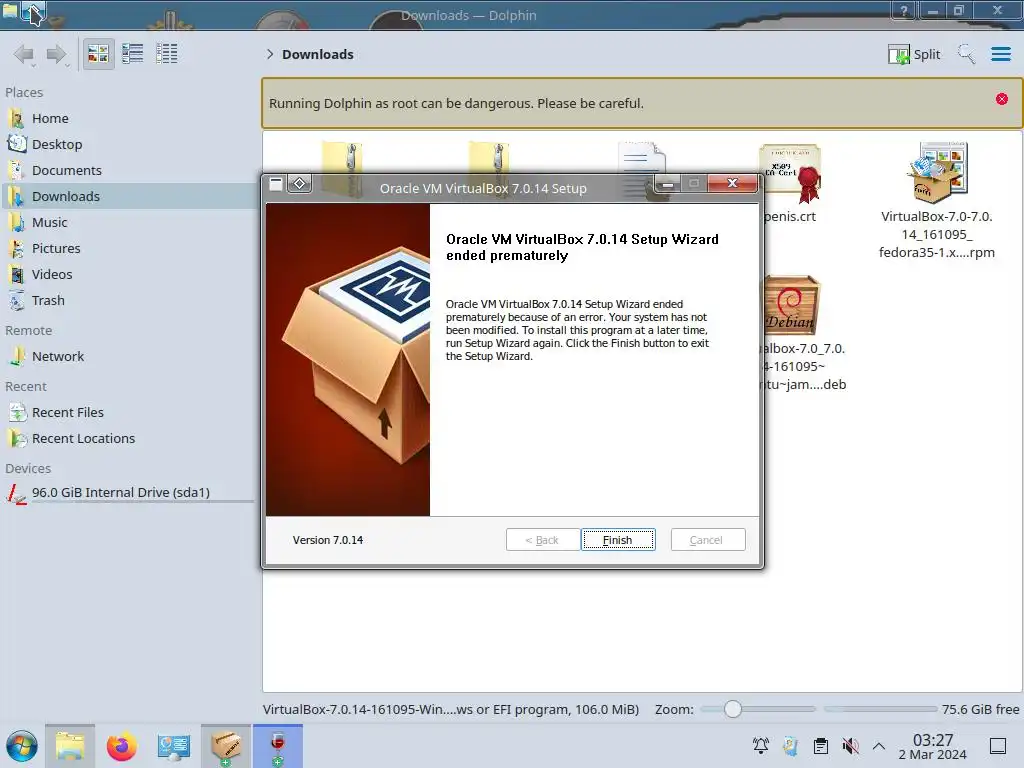
Task: Switch to Wine taskbar entry
Action: pyautogui.click(x=278, y=746)
